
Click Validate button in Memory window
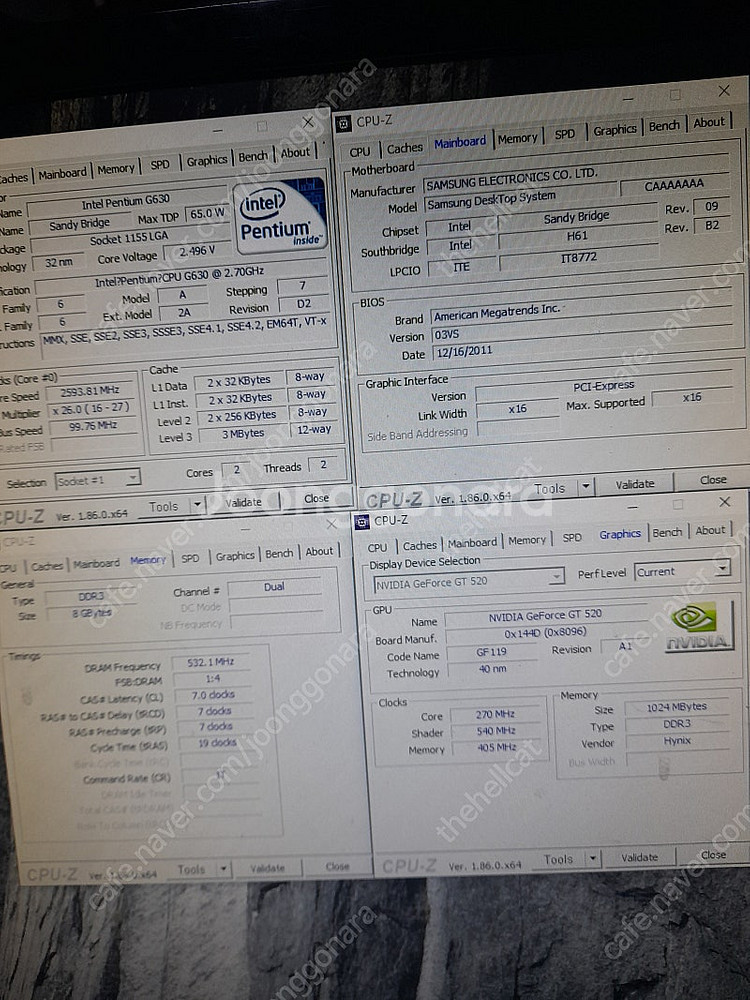(267, 867)
